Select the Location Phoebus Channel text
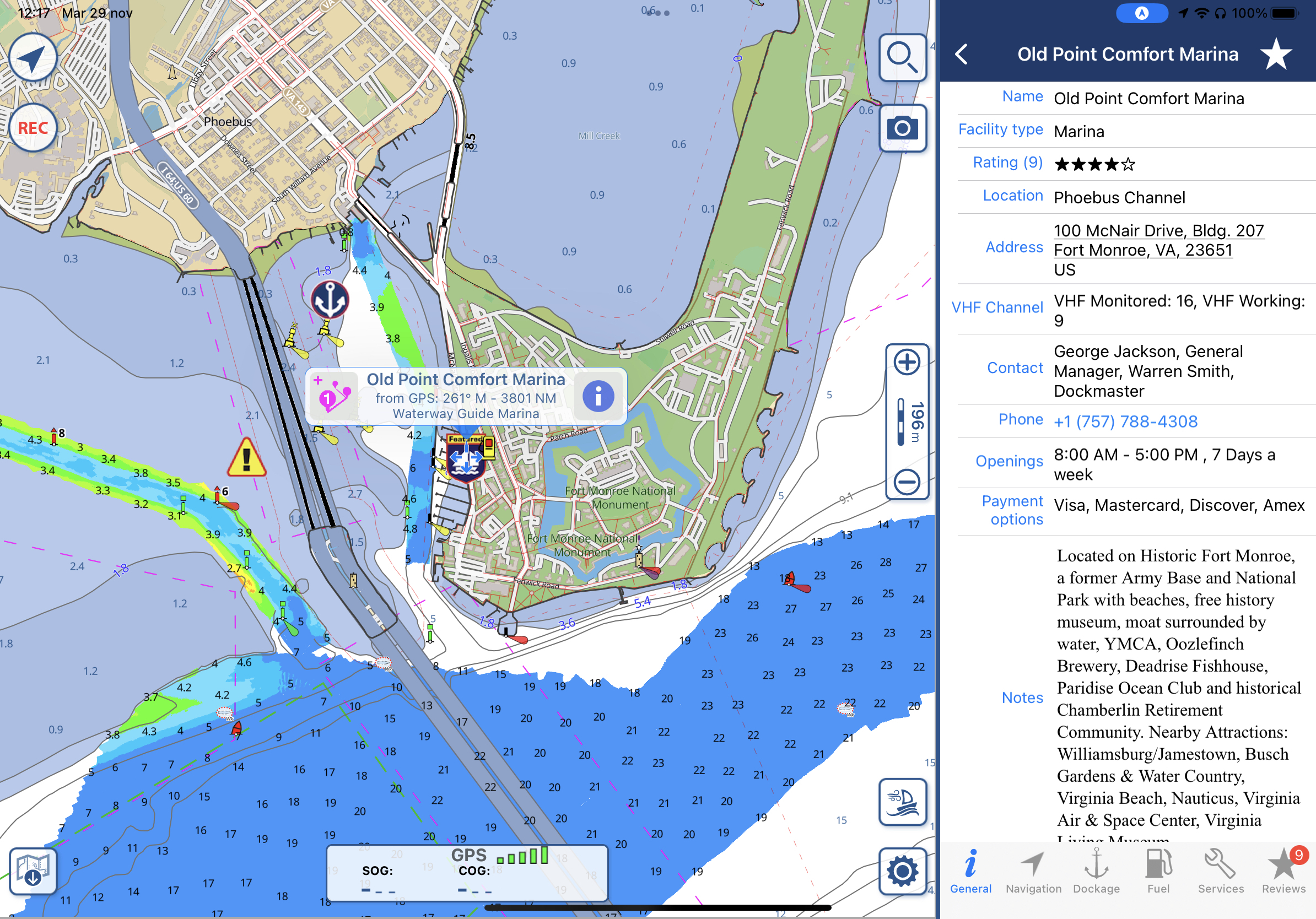The width and height of the screenshot is (1316, 919). tap(1119, 198)
